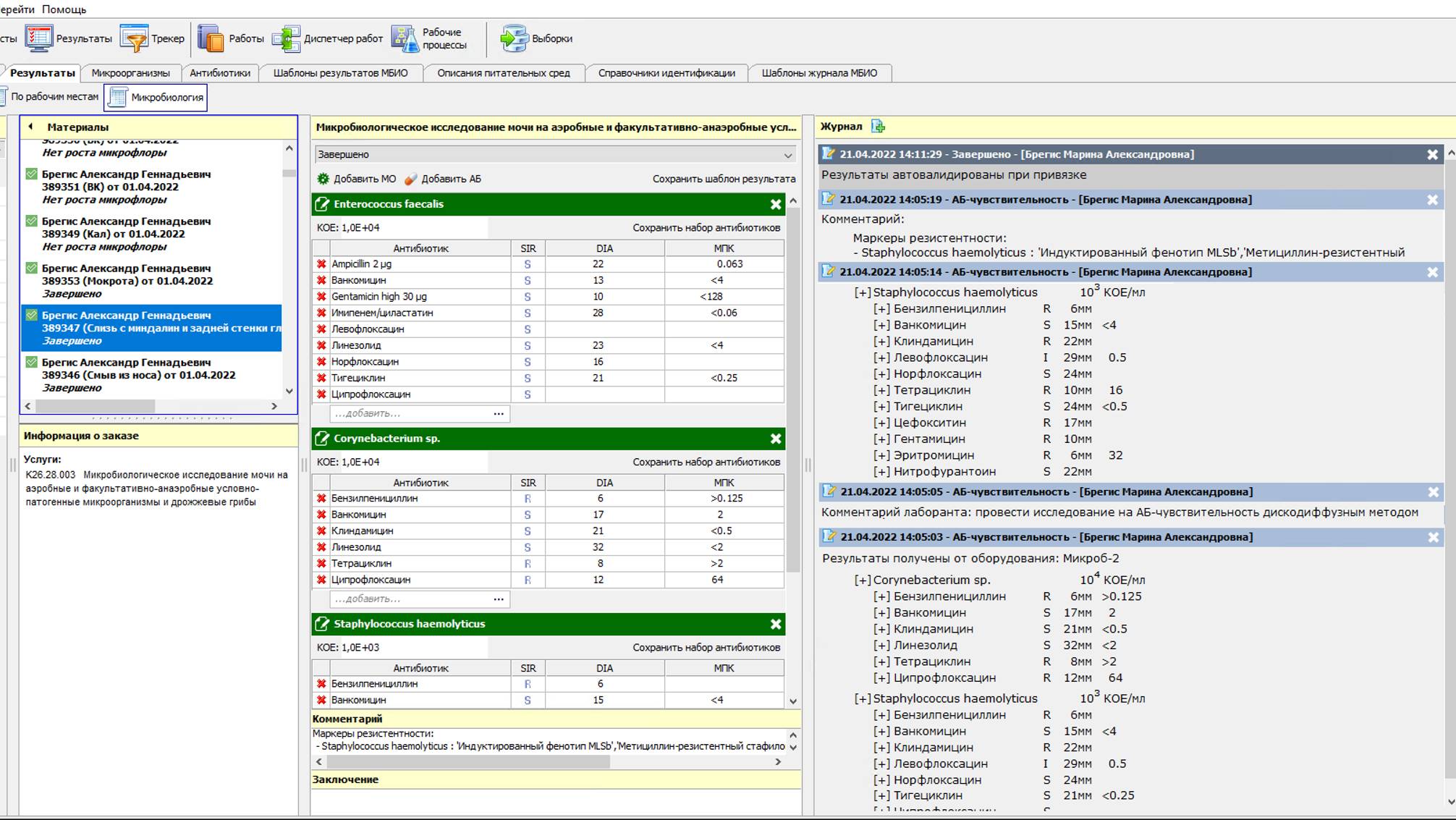Click the Добавить МО green gear icon
This screenshot has width=1456, height=820.
click(323, 179)
